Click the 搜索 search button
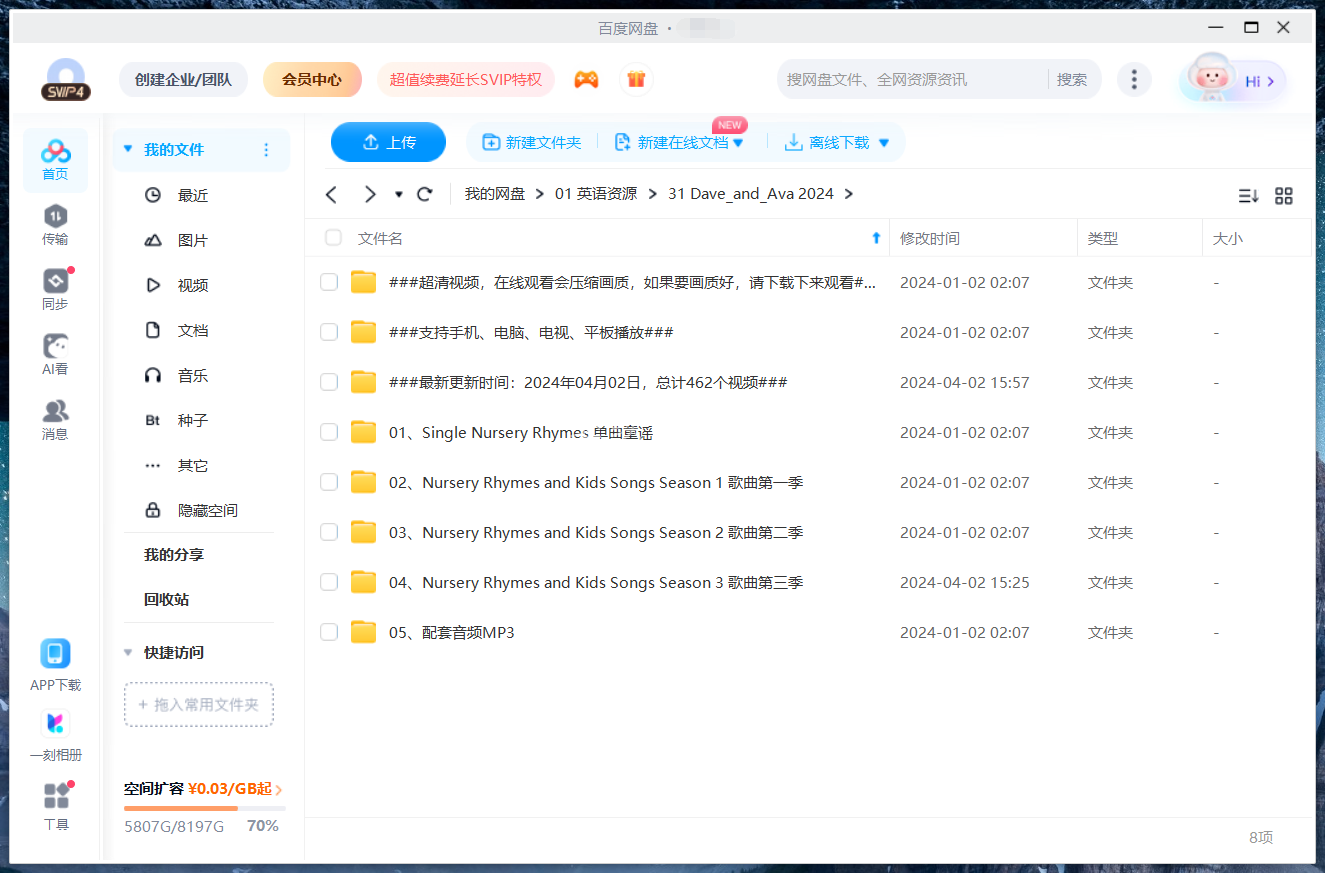Screen dimensions: 1325x873 tap(1072, 80)
